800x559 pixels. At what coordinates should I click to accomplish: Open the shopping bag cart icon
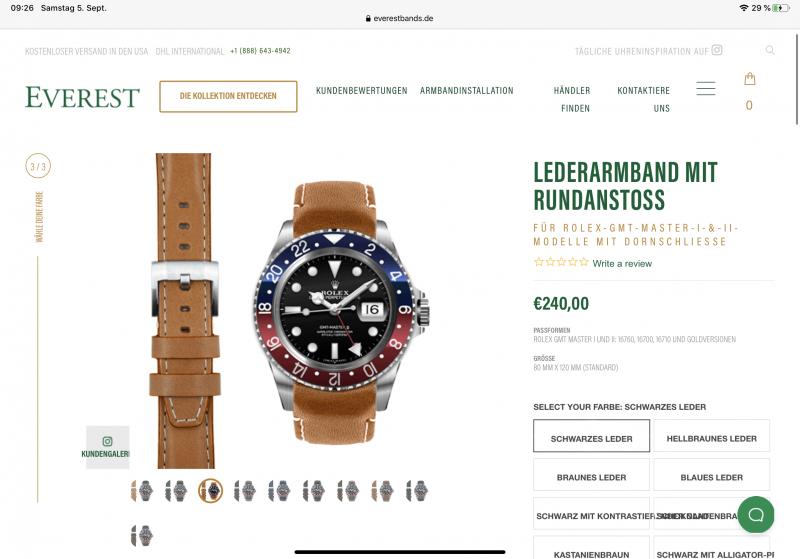749,79
